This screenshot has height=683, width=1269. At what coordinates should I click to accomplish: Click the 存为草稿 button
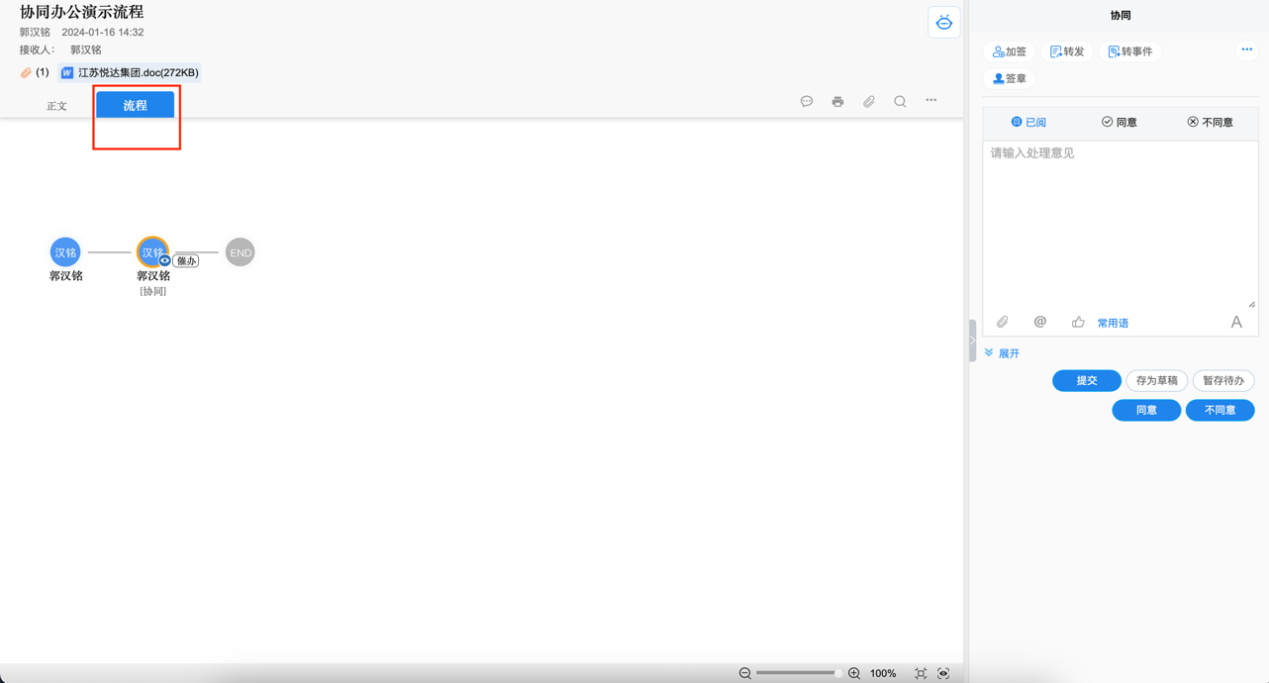pos(1157,380)
